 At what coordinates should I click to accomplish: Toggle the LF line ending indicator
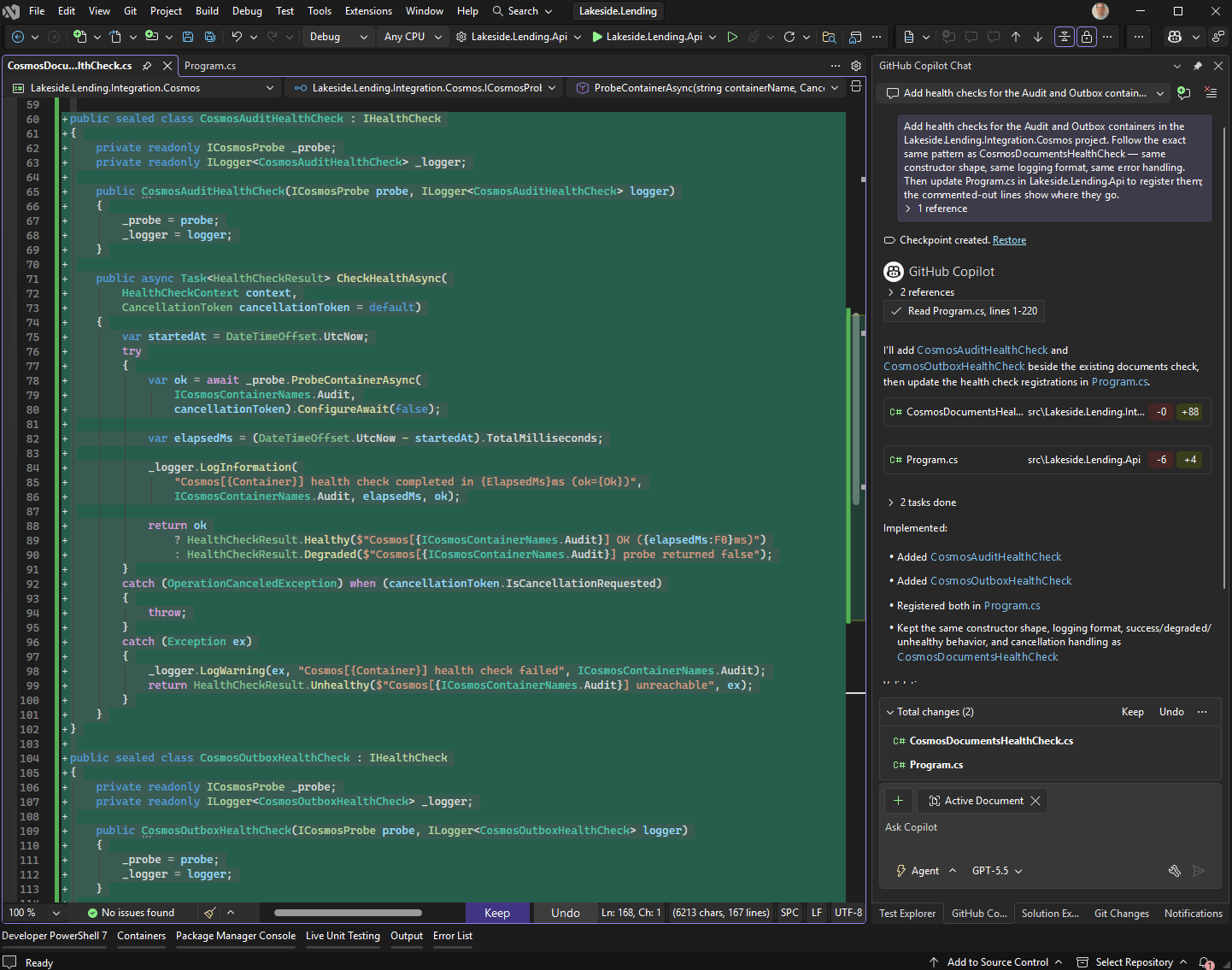817,913
